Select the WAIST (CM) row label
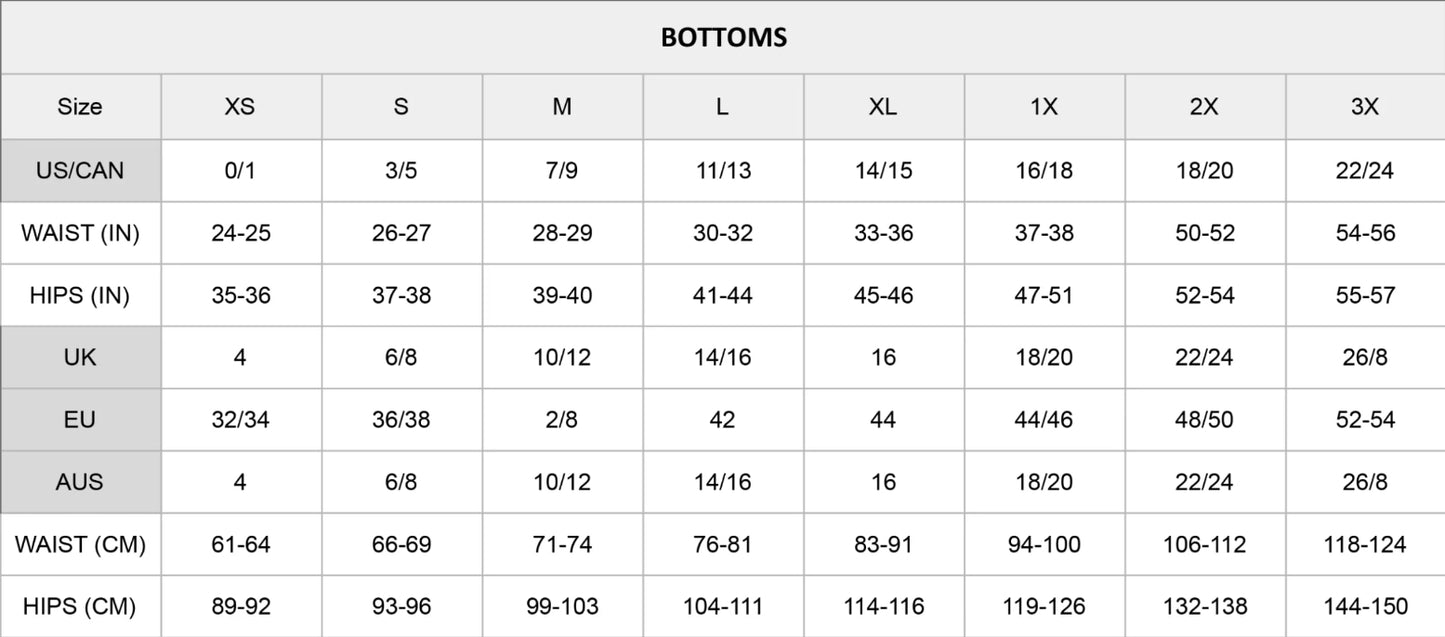 pyautogui.click(x=80, y=544)
